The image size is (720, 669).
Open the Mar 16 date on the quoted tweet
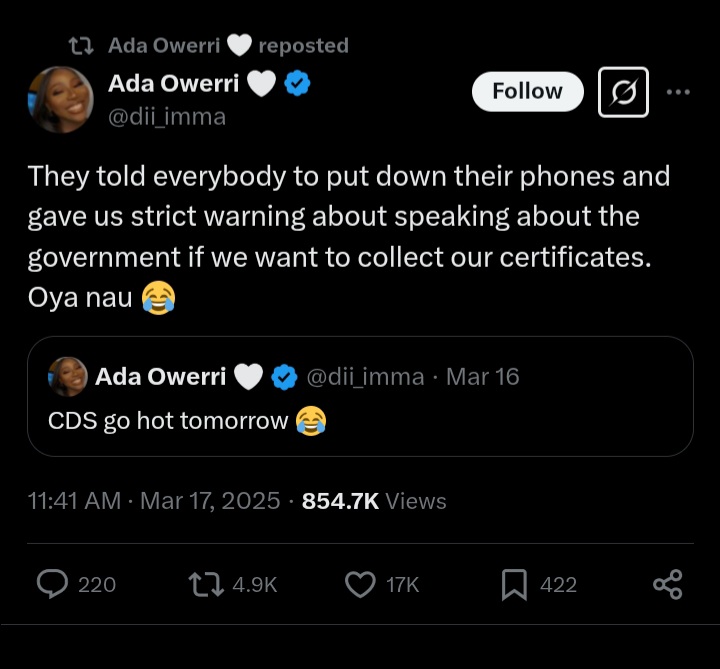point(482,377)
